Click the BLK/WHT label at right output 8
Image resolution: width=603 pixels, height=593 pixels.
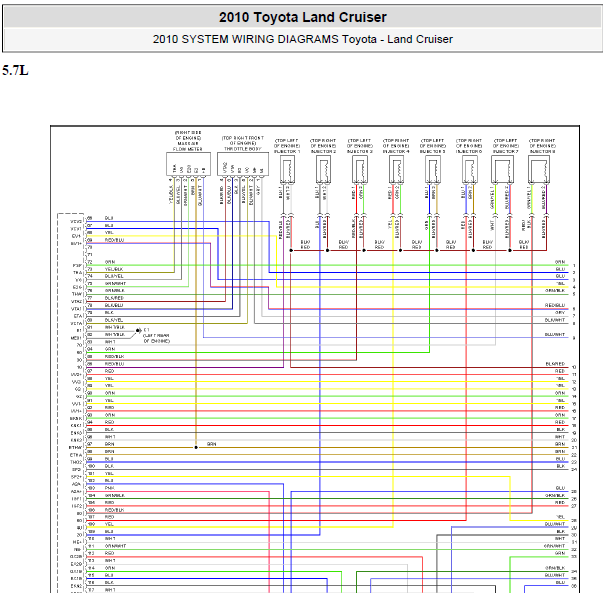point(555,320)
